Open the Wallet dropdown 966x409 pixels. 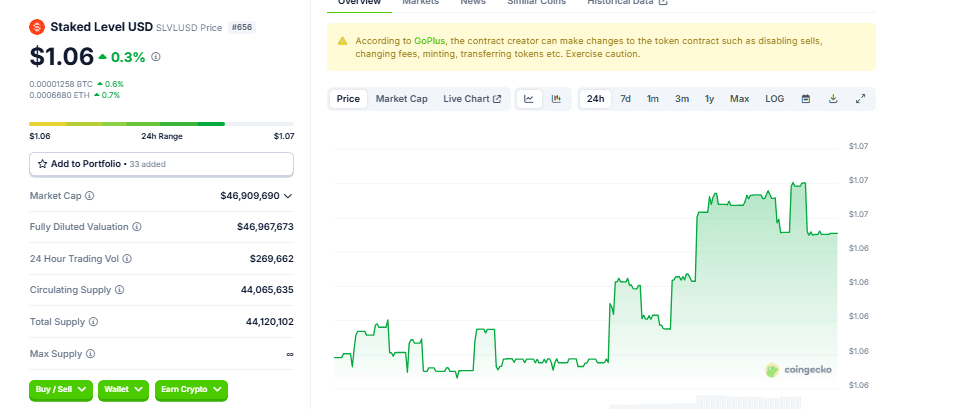[x=123, y=389]
